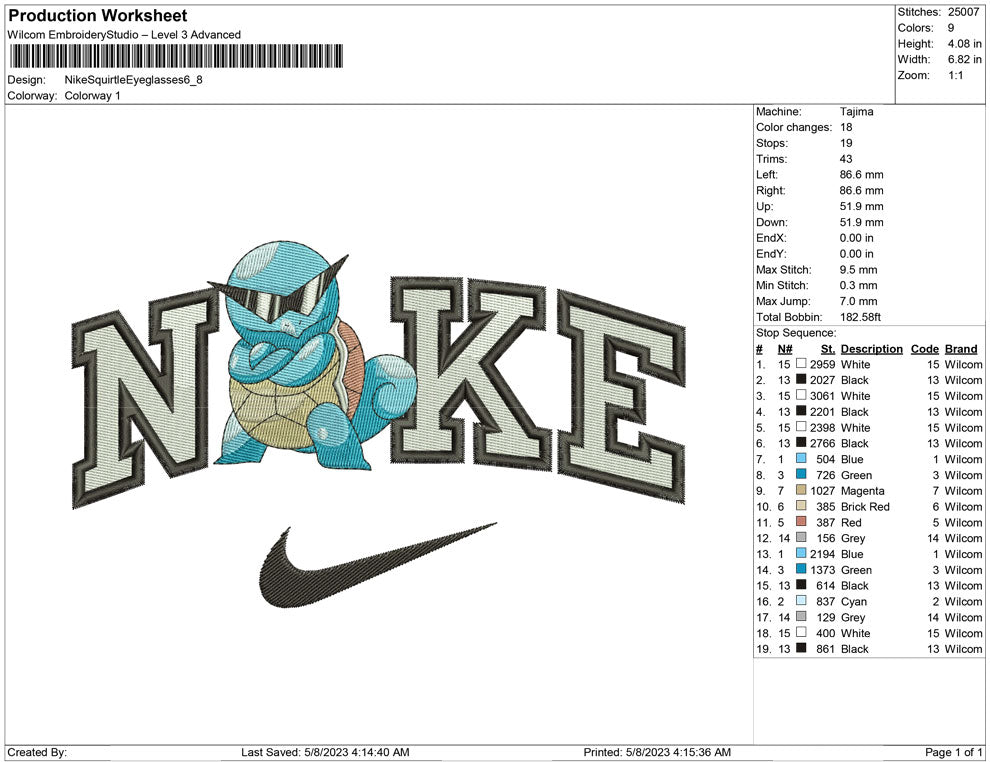Viewport: 990px width, 762px height.
Task: Click the Production Worksheet title
Action: click(98, 16)
